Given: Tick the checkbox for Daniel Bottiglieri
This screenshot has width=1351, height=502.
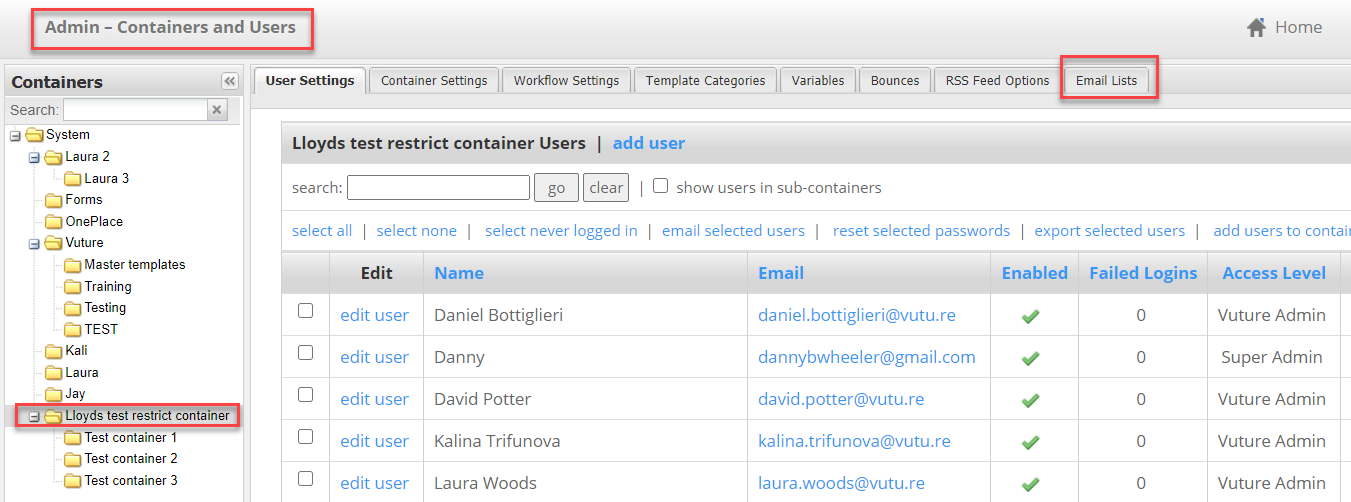Looking at the screenshot, I should coord(305,311).
